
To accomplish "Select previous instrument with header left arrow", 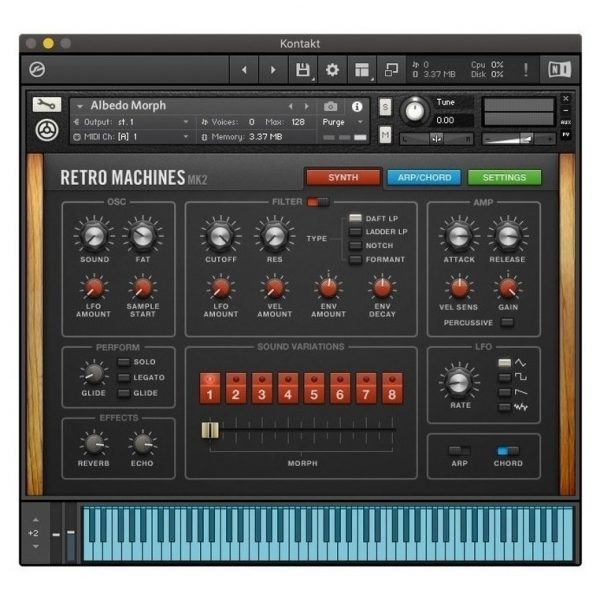I will [291, 106].
